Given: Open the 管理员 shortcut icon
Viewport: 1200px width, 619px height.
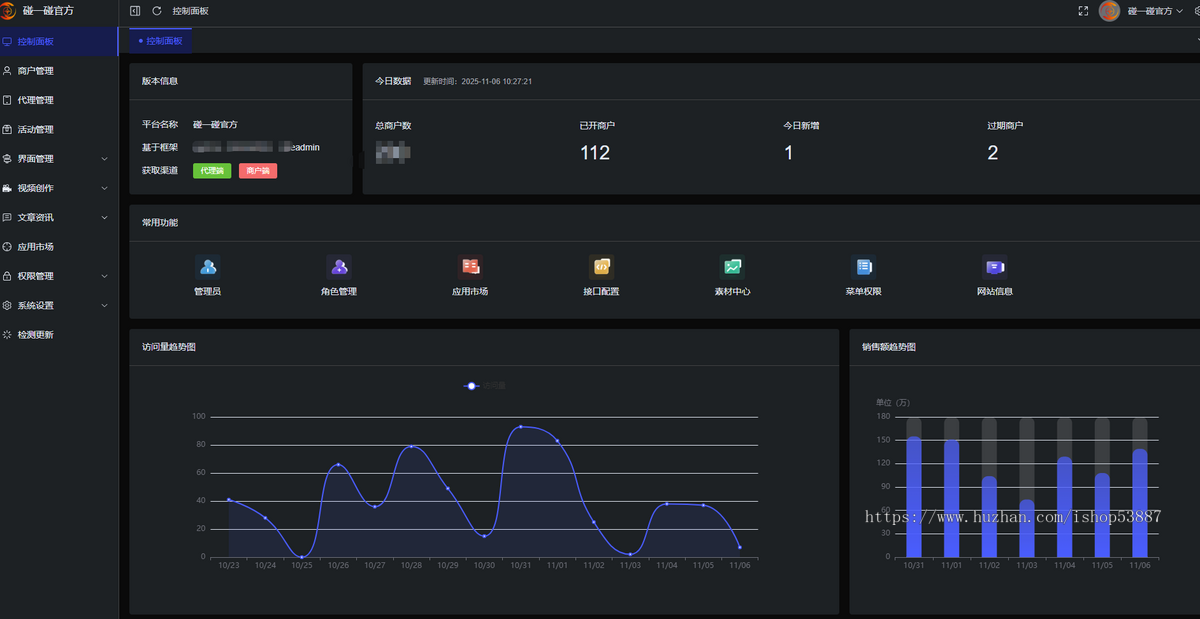Looking at the screenshot, I should coord(208,267).
